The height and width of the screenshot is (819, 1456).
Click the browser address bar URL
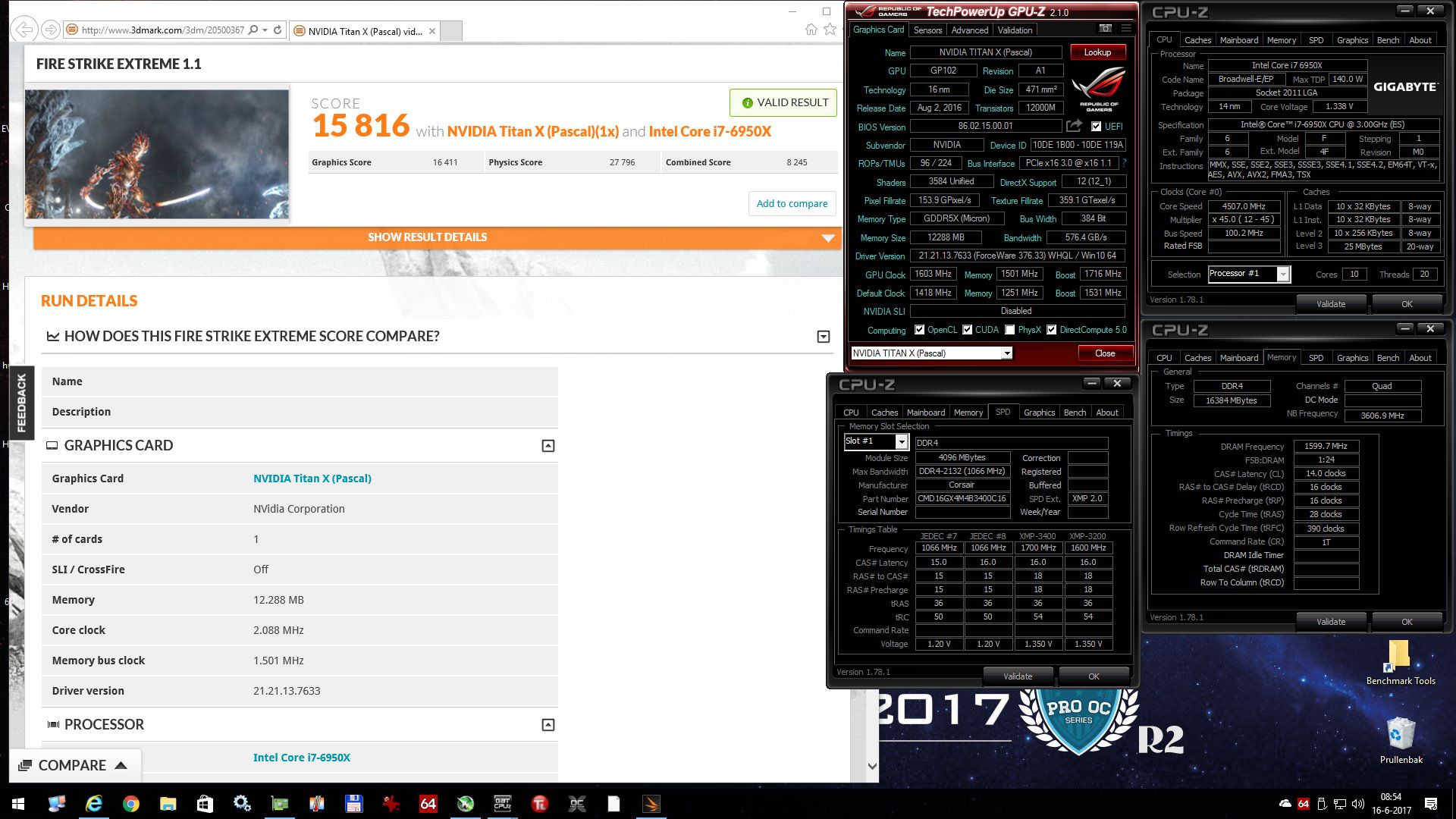pyautogui.click(x=163, y=30)
